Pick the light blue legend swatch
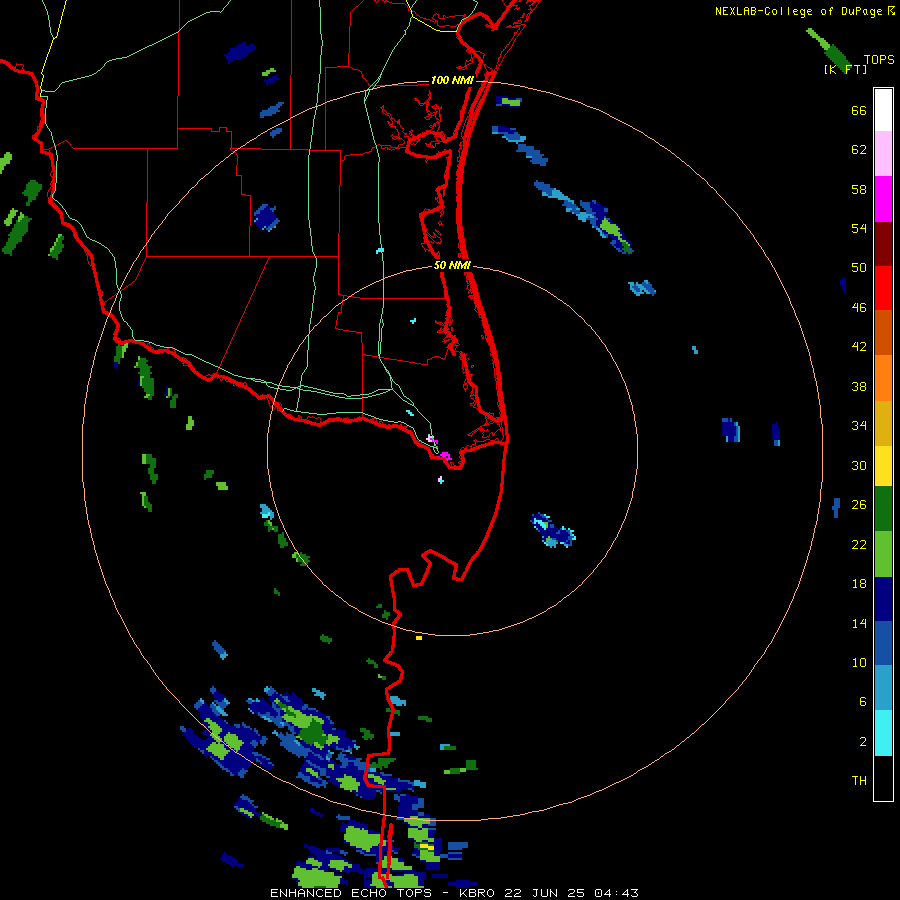The width and height of the screenshot is (900, 900). coord(883,688)
